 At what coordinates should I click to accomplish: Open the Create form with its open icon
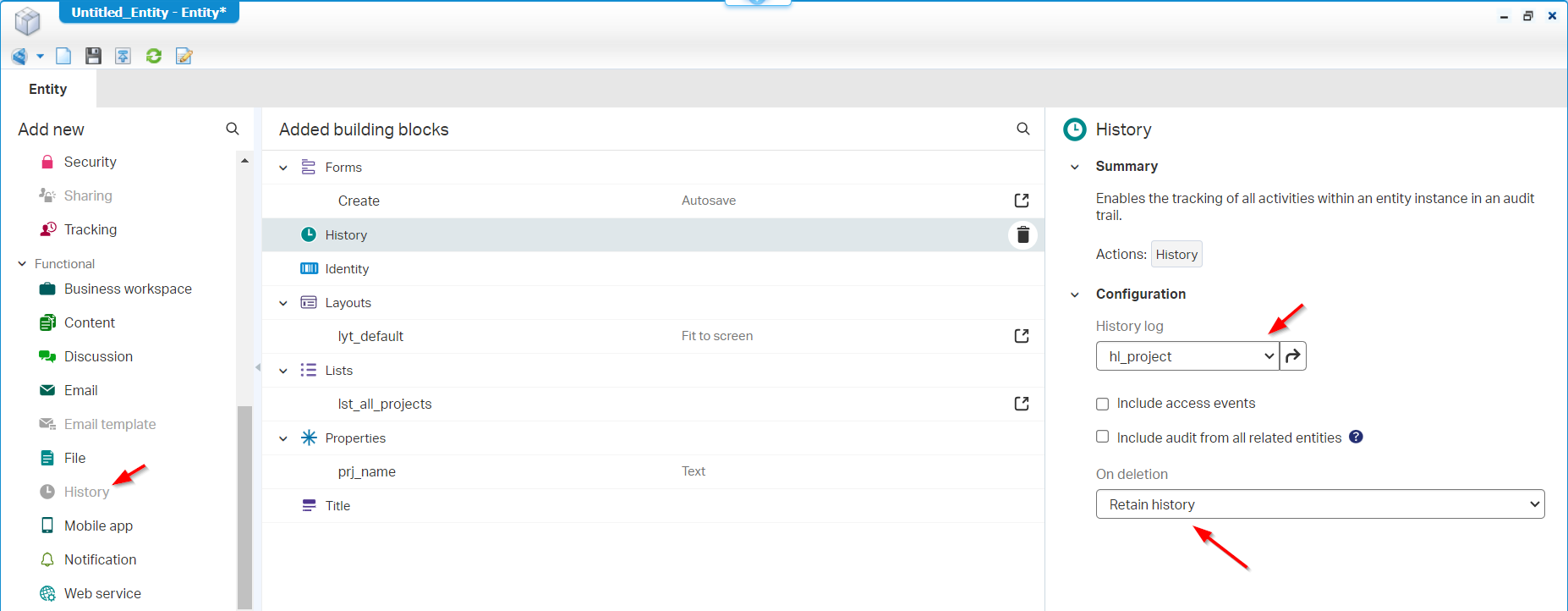click(1022, 201)
